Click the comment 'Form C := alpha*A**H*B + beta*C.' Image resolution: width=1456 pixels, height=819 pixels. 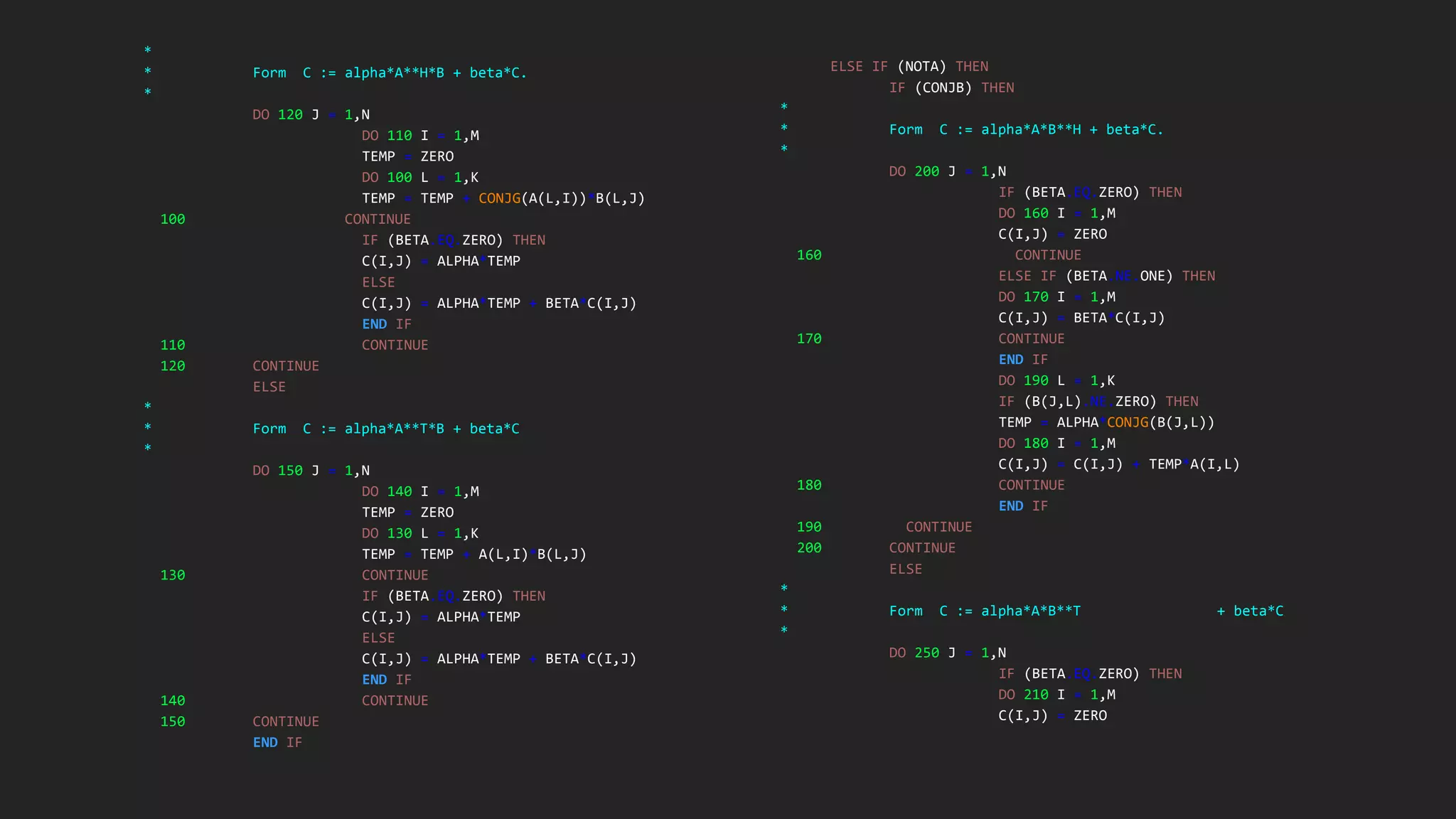(390, 73)
